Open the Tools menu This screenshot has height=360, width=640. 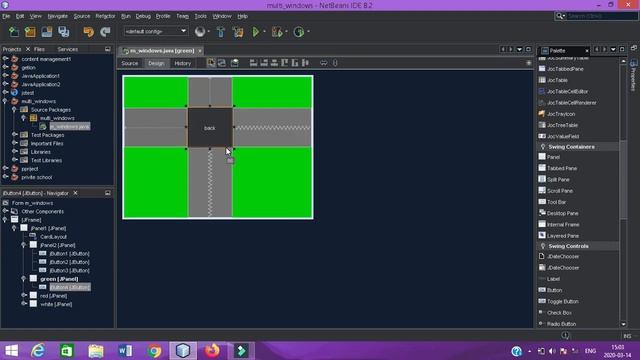[x=200, y=16]
